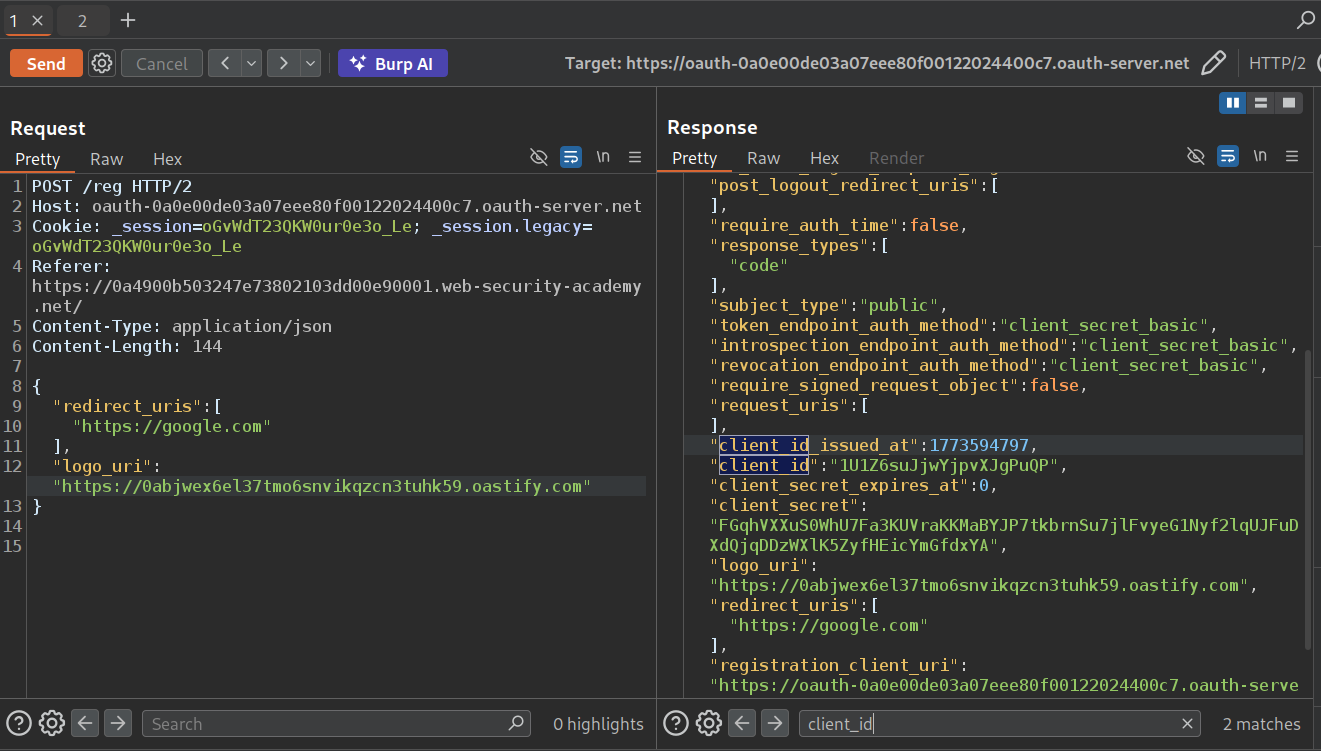Toggle non-printable characters in Request

tap(603, 157)
